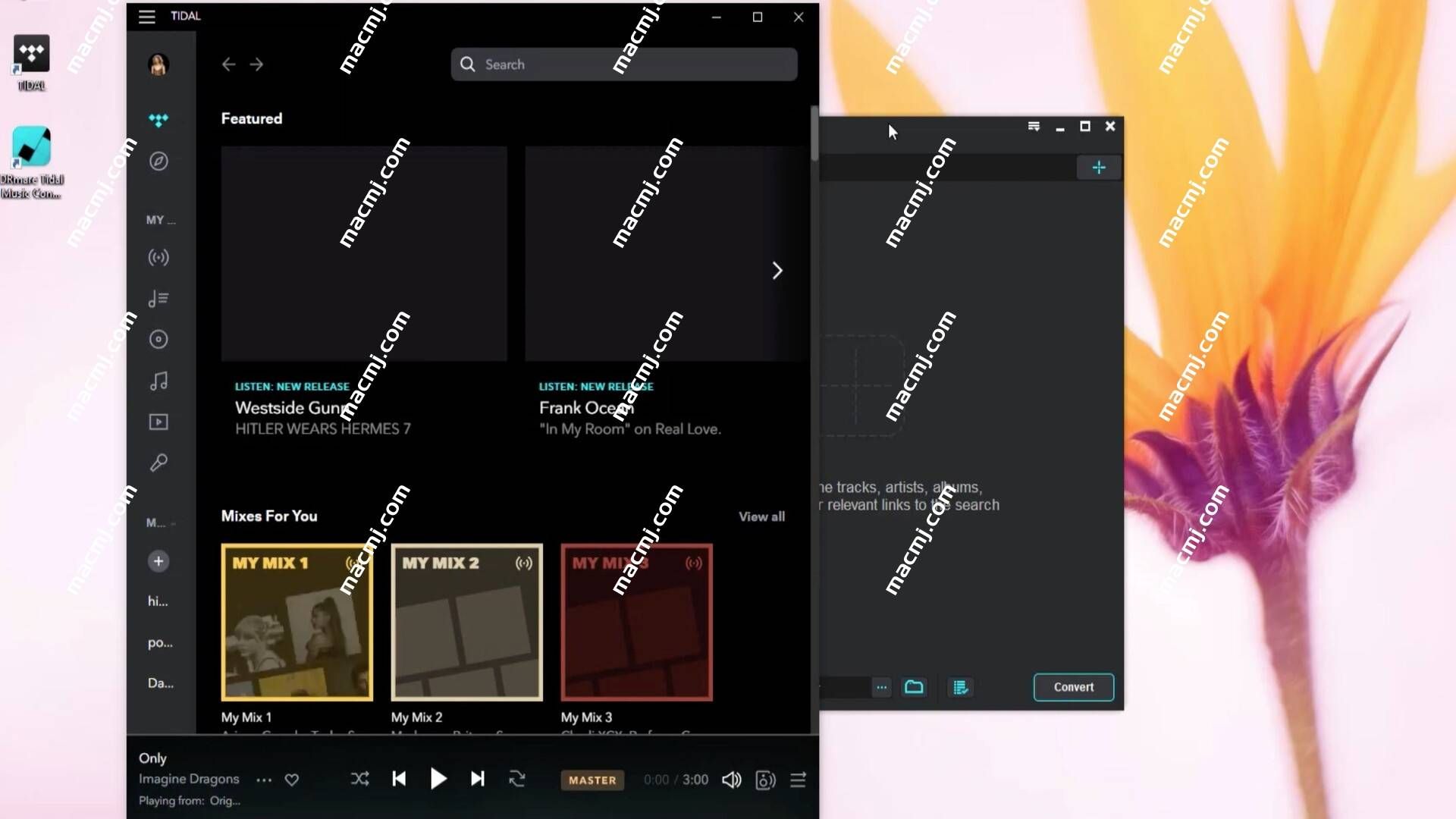The width and height of the screenshot is (1456, 819).
Task: Open the My Mix 1 cover
Action: coord(297,622)
